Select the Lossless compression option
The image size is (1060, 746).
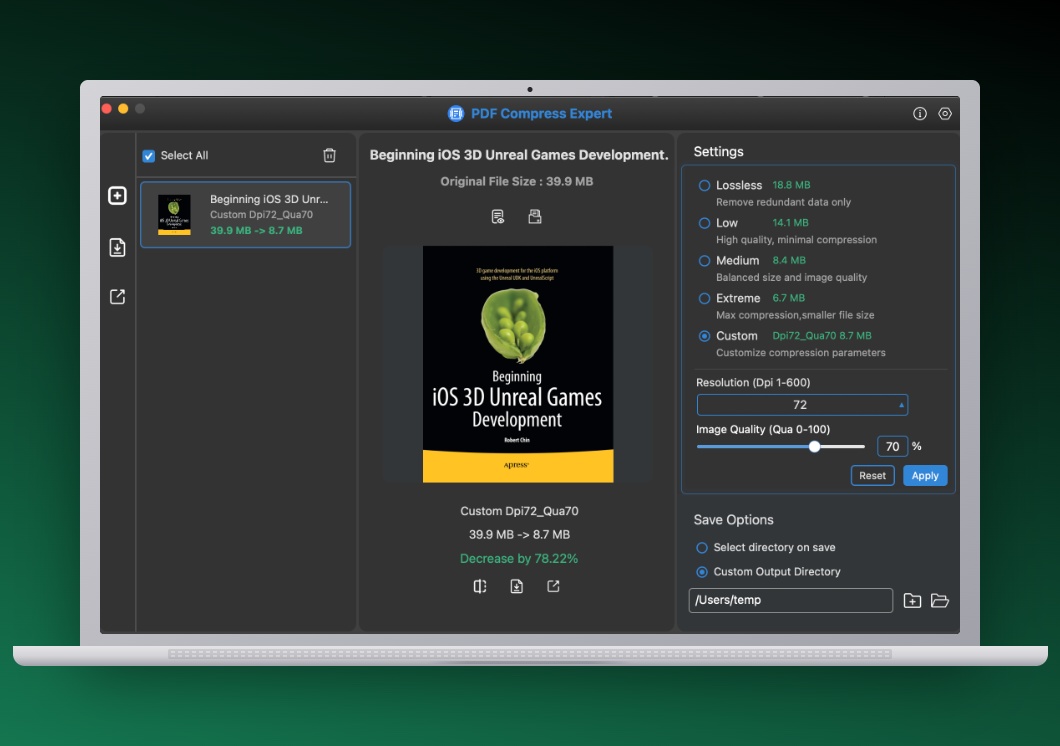[x=704, y=185]
